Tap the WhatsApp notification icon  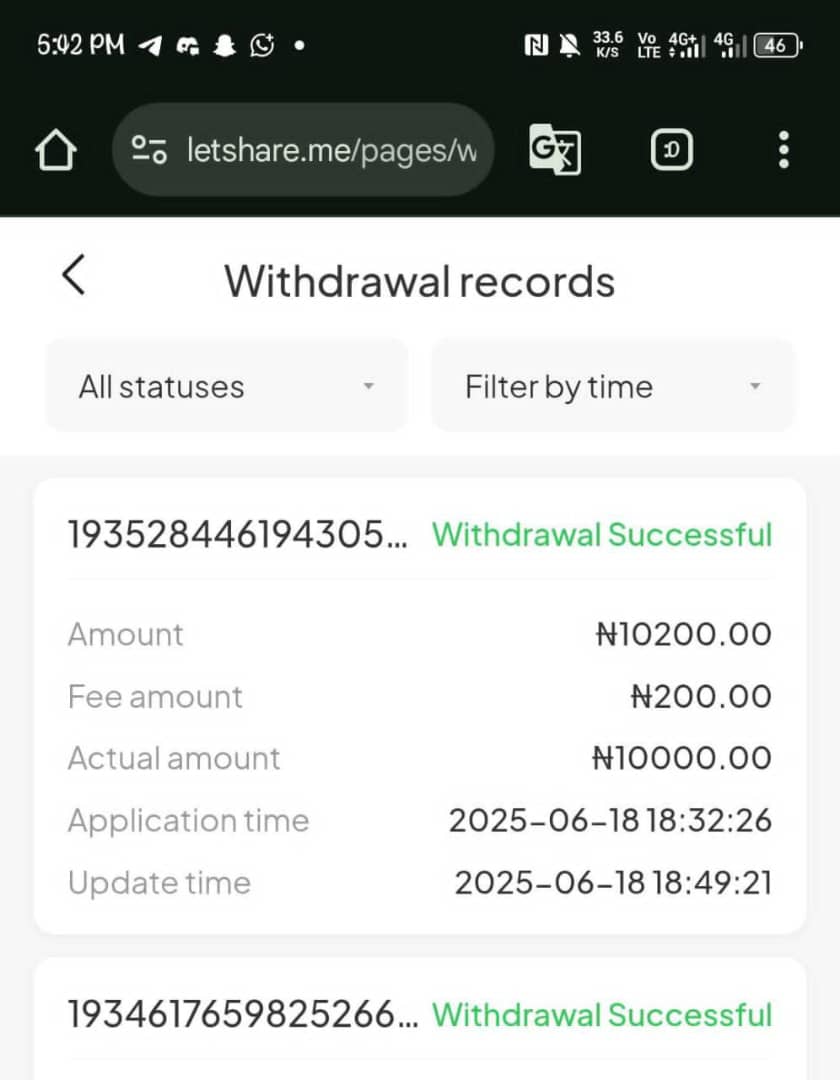[x=262, y=46]
